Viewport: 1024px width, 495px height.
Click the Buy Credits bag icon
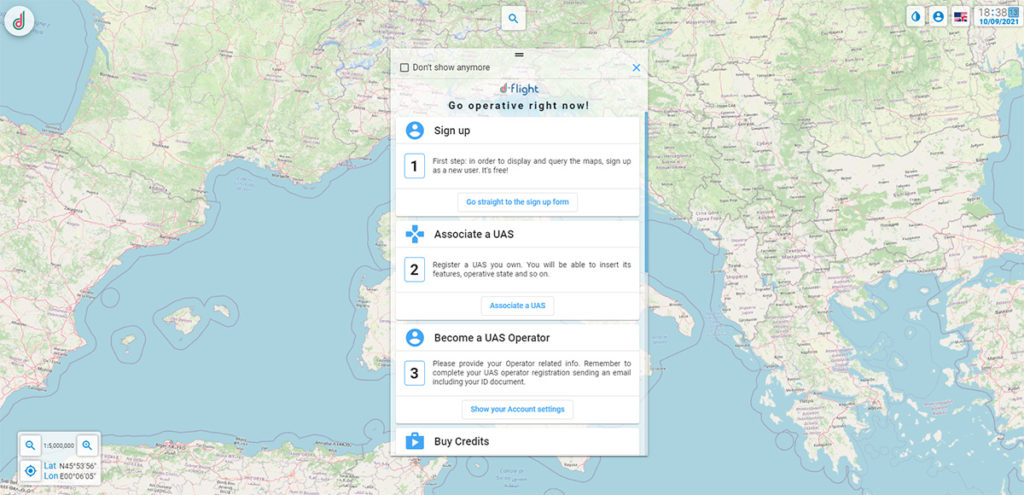click(415, 441)
